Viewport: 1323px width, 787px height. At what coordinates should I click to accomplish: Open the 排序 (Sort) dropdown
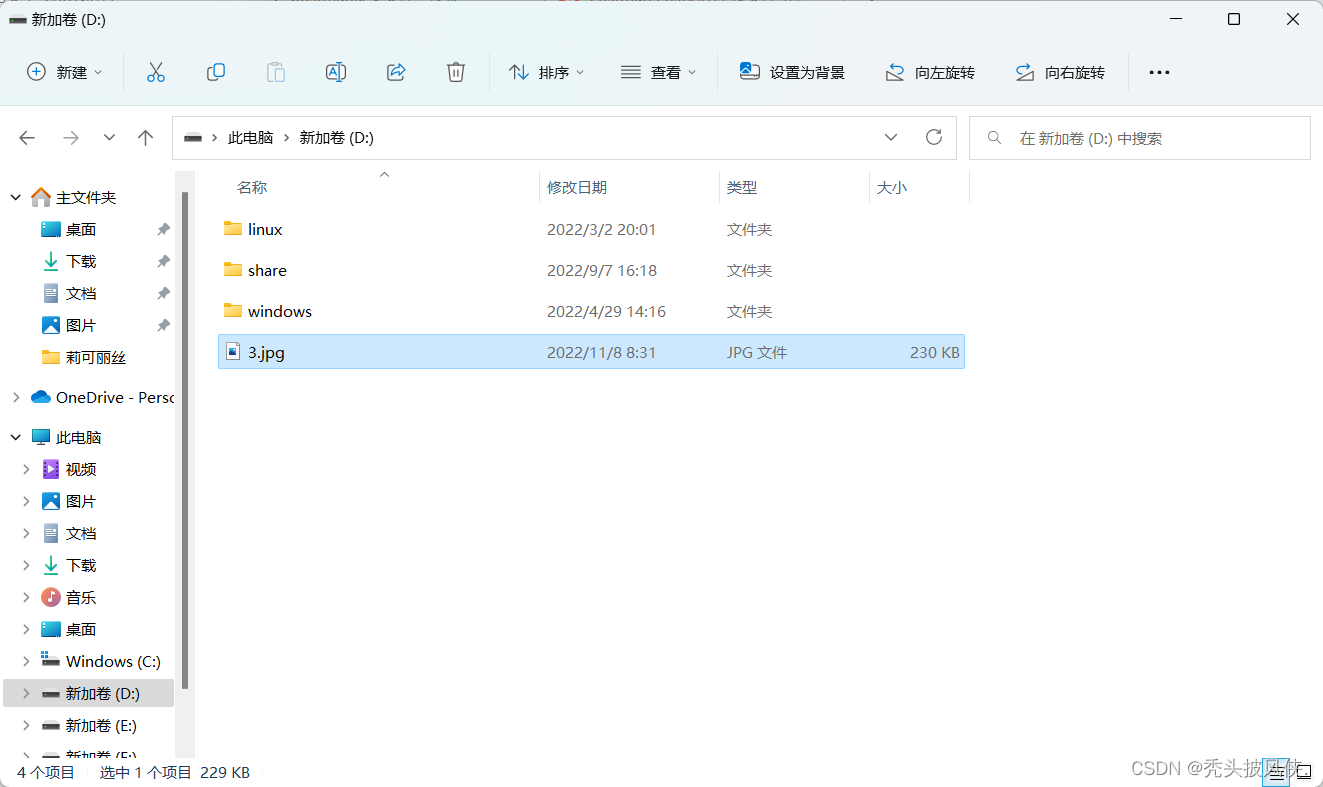pyautogui.click(x=547, y=72)
